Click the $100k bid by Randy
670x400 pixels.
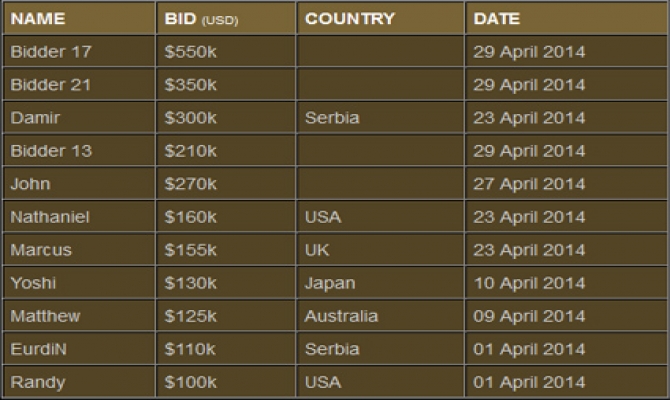pyautogui.click(x=189, y=382)
